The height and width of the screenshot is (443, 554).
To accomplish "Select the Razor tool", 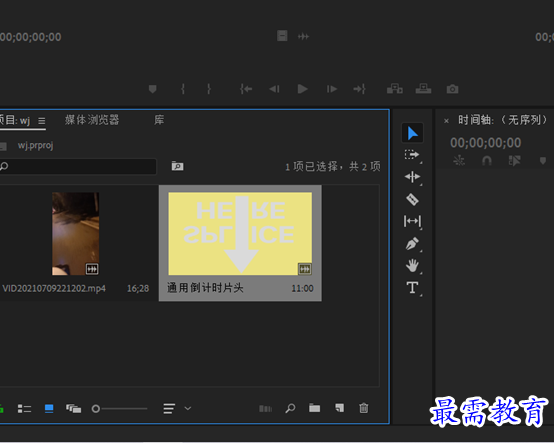I will click(x=412, y=199).
